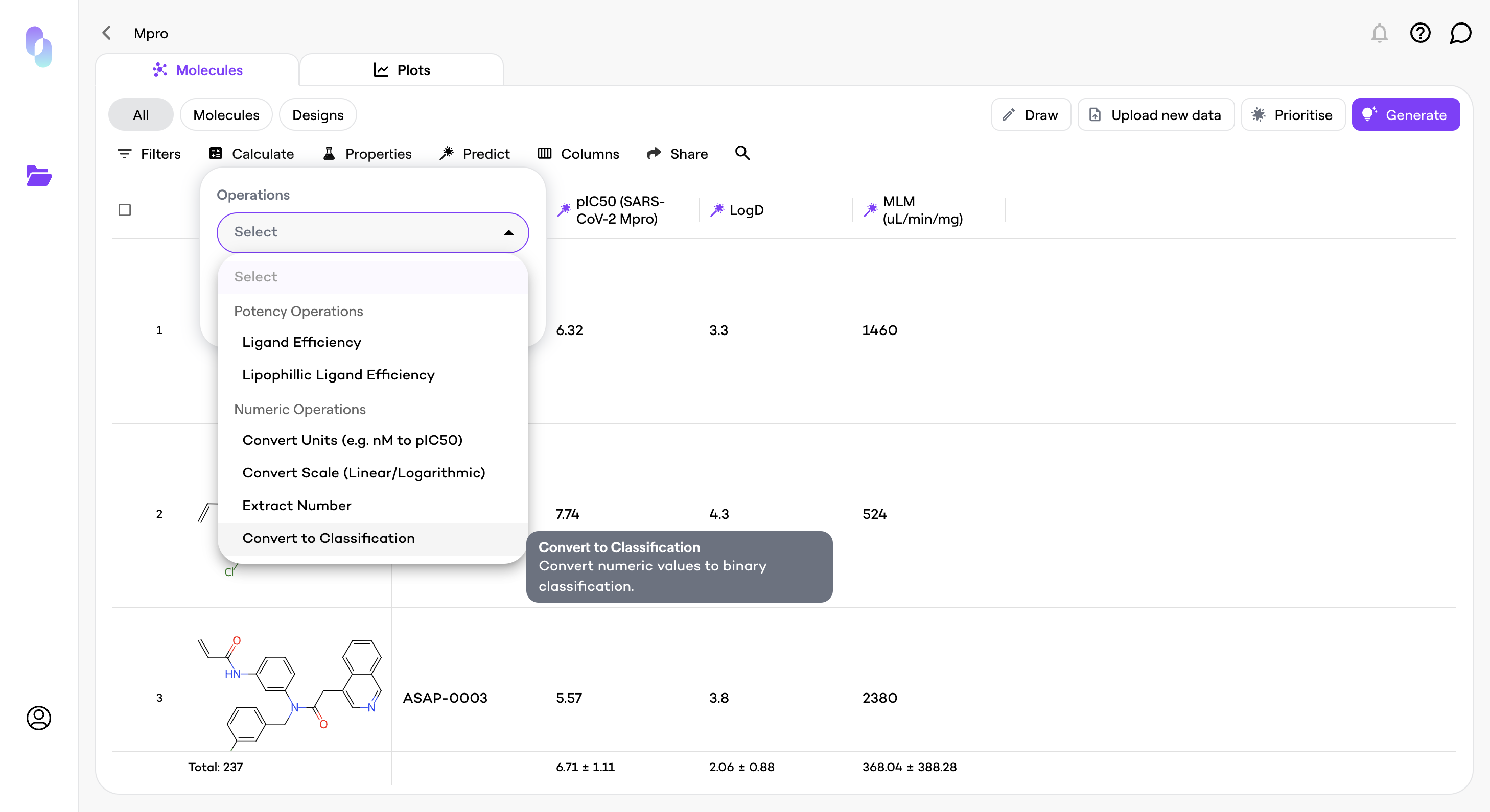Toggle the select-all rows checkbox

pyautogui.click(x=124, y=210)
